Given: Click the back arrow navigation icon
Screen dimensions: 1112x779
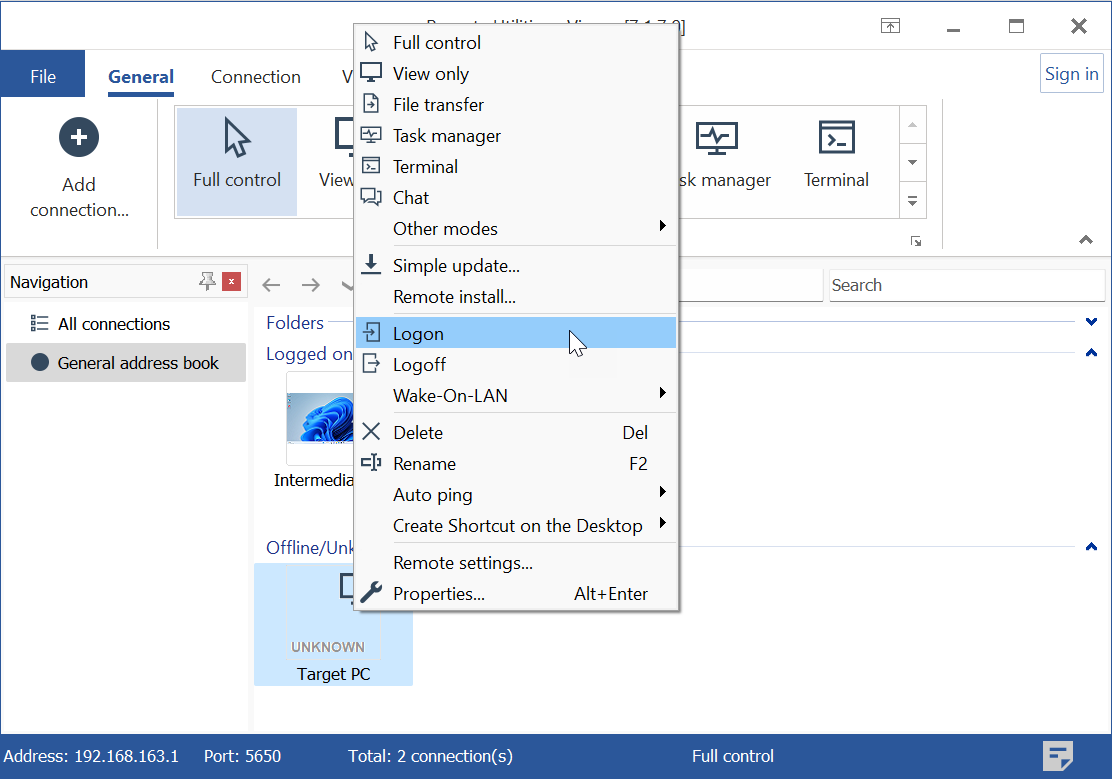Looking at the screenshot, I should (x=271, y=285).
